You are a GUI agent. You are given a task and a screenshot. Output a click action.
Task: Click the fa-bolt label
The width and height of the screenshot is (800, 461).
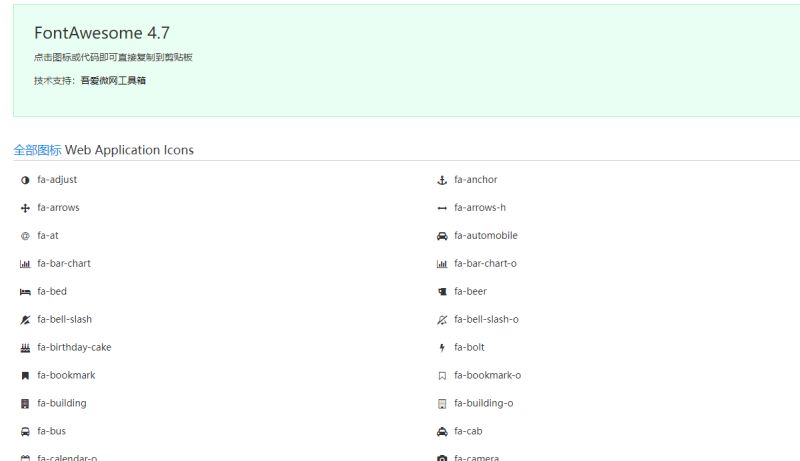(x=469, y=348)
